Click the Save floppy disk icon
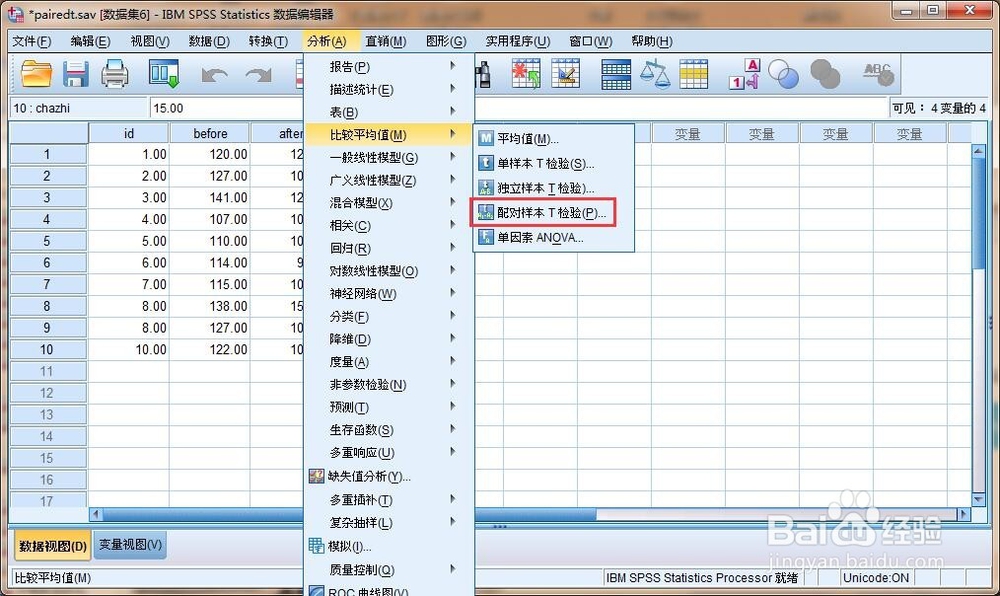The height and width of the screenshot is (596, 1000). 75,74
